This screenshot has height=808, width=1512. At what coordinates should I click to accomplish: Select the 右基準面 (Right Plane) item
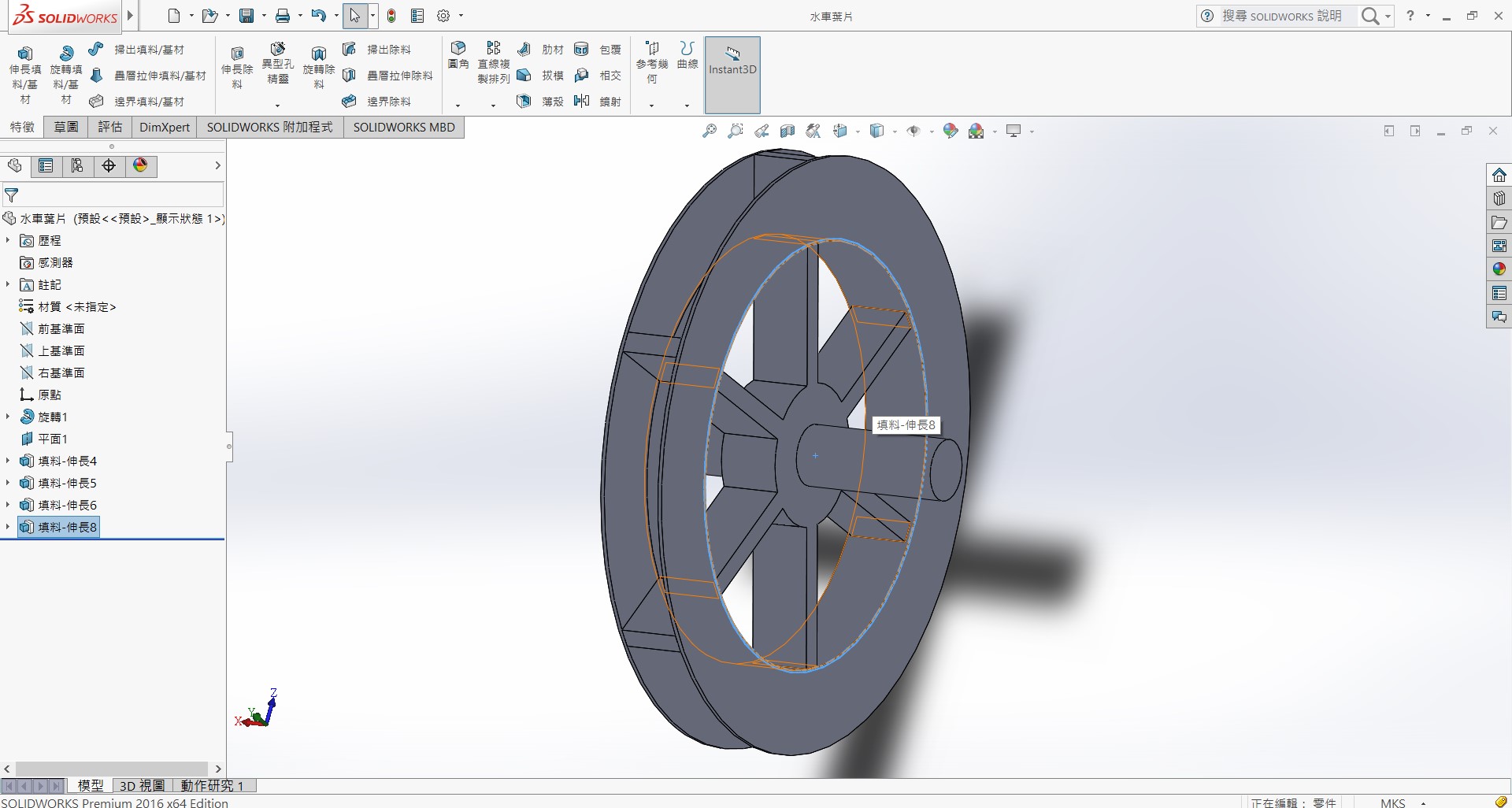[x=52, y=372]
